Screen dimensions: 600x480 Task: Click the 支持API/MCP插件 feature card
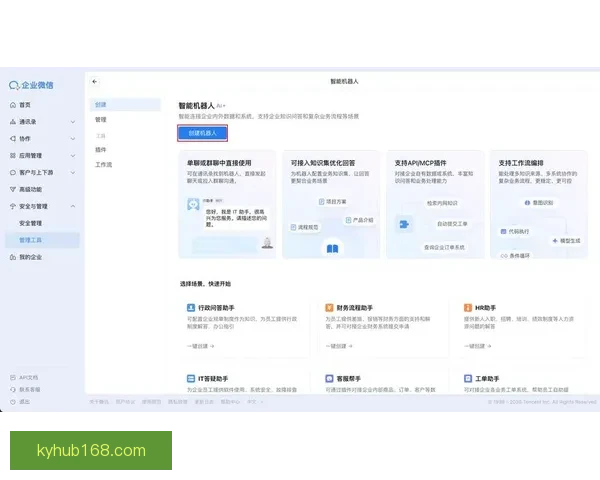click(435, 204)
